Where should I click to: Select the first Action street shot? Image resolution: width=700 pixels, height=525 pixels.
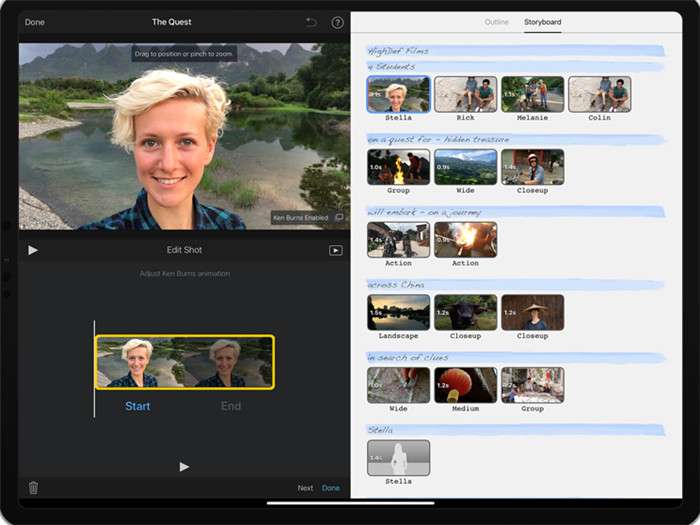coord(398,240)
